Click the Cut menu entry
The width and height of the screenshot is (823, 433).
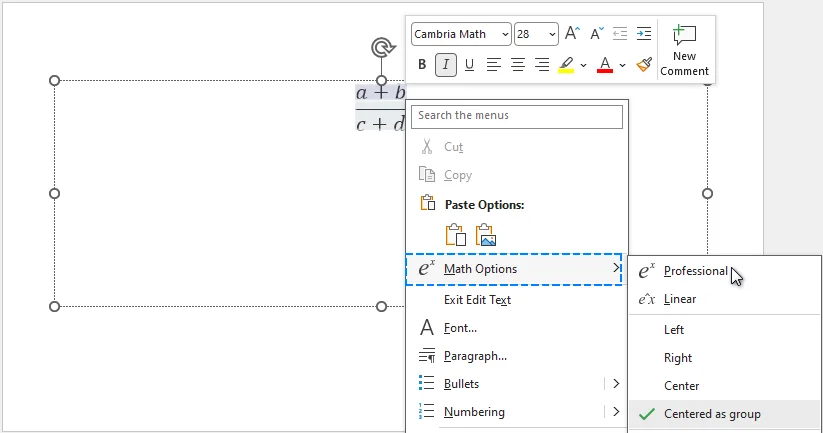click(517, 147)
